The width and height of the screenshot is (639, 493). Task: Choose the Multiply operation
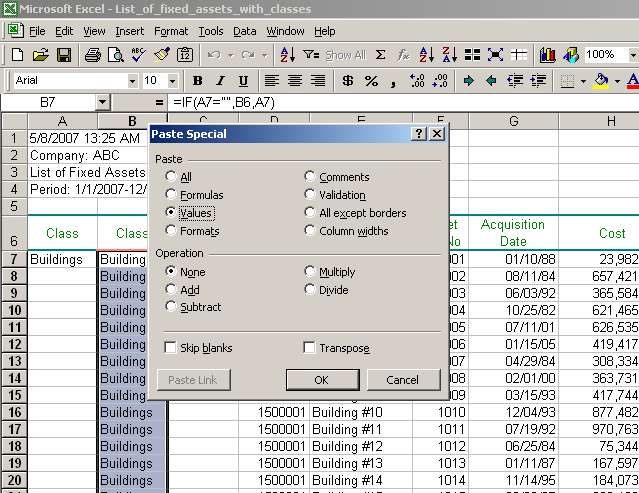coord(310,271)
